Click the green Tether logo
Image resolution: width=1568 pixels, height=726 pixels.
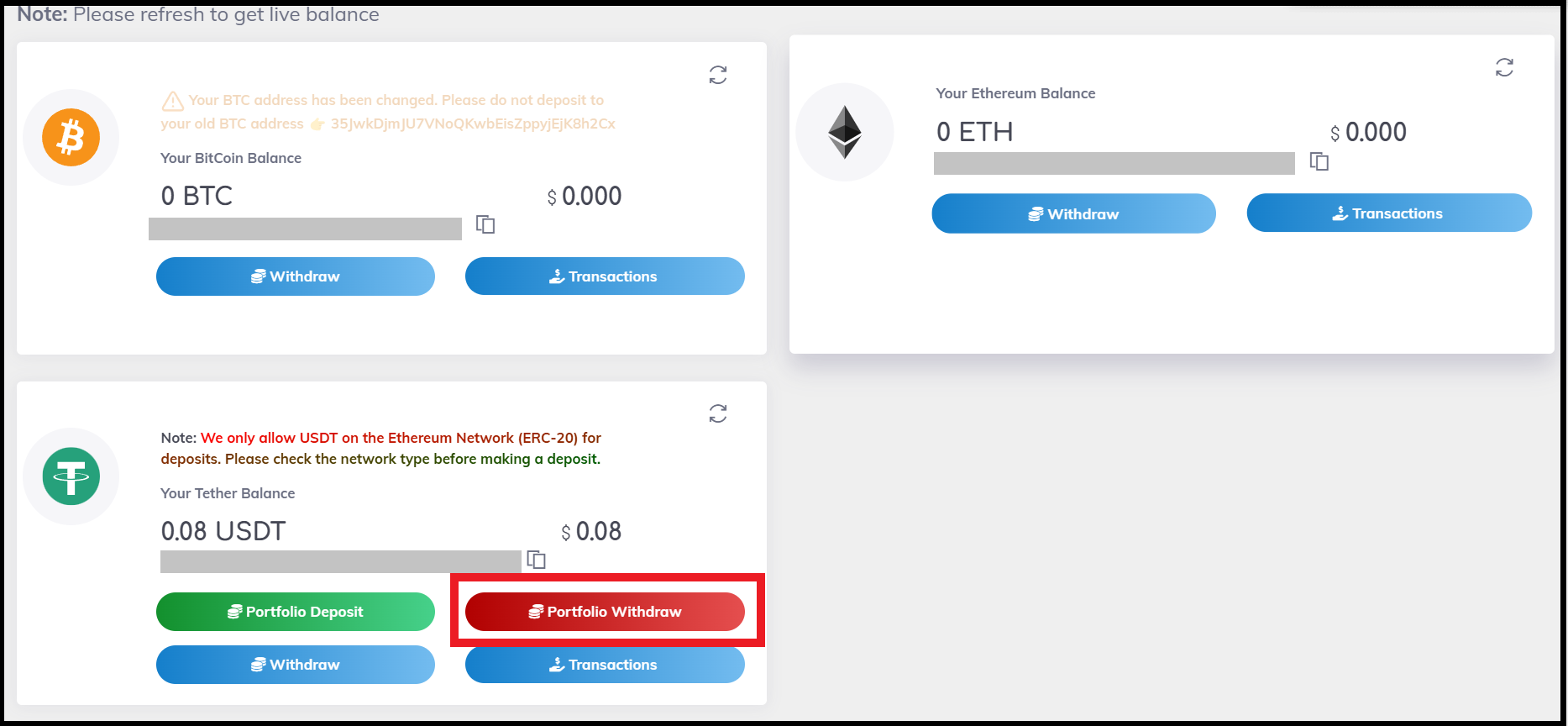click(71, 476)
